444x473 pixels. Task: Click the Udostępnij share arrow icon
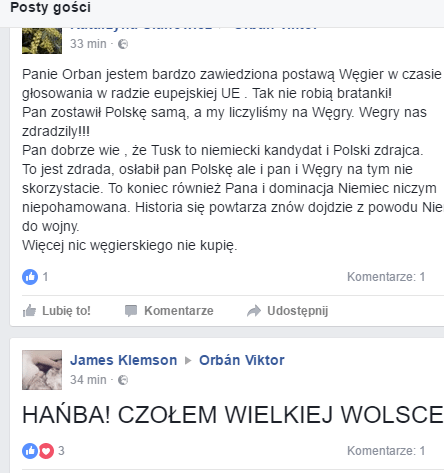[254, 311]
